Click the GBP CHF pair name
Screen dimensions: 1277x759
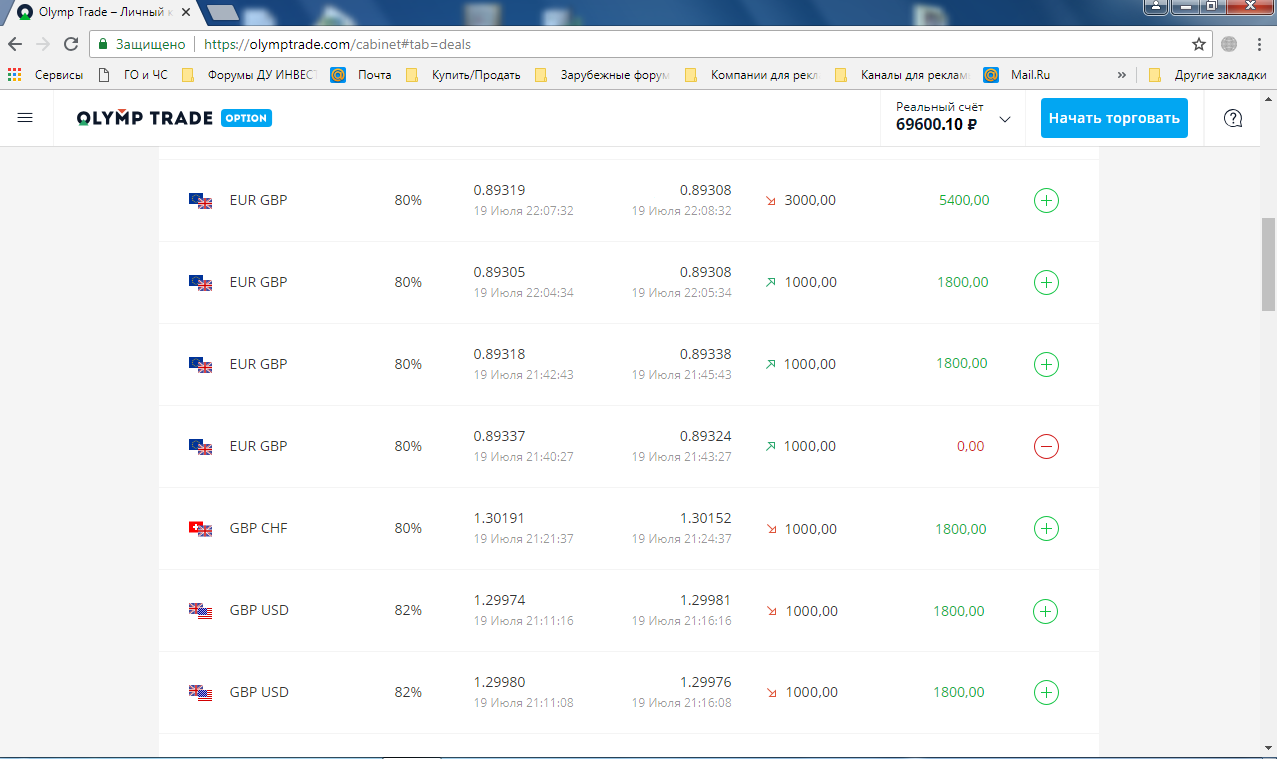pos(258,528)
